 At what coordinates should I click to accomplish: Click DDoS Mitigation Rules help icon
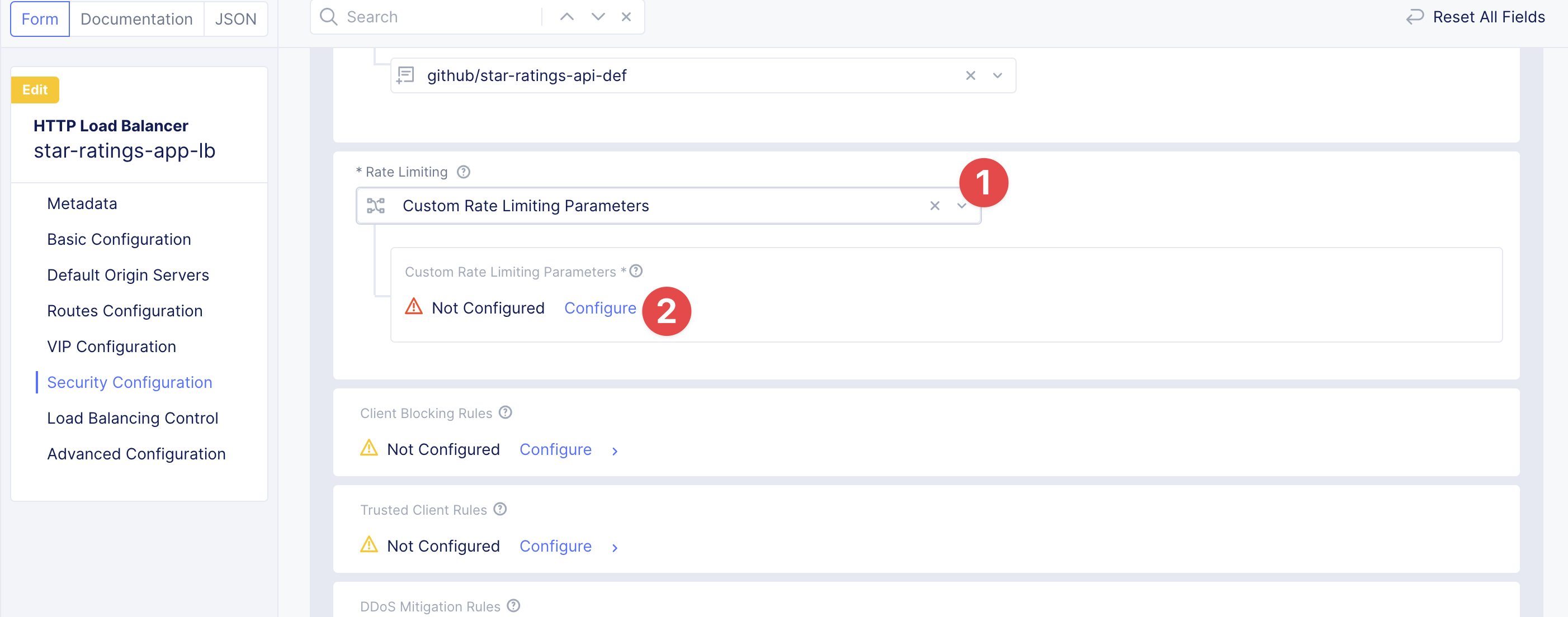coord(513,606)
